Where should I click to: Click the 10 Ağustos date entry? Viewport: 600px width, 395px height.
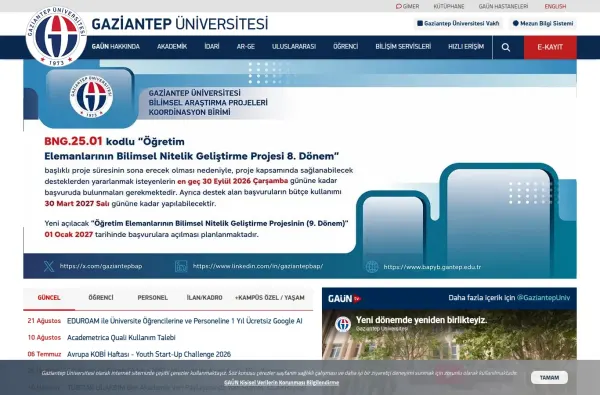(44, 338)
